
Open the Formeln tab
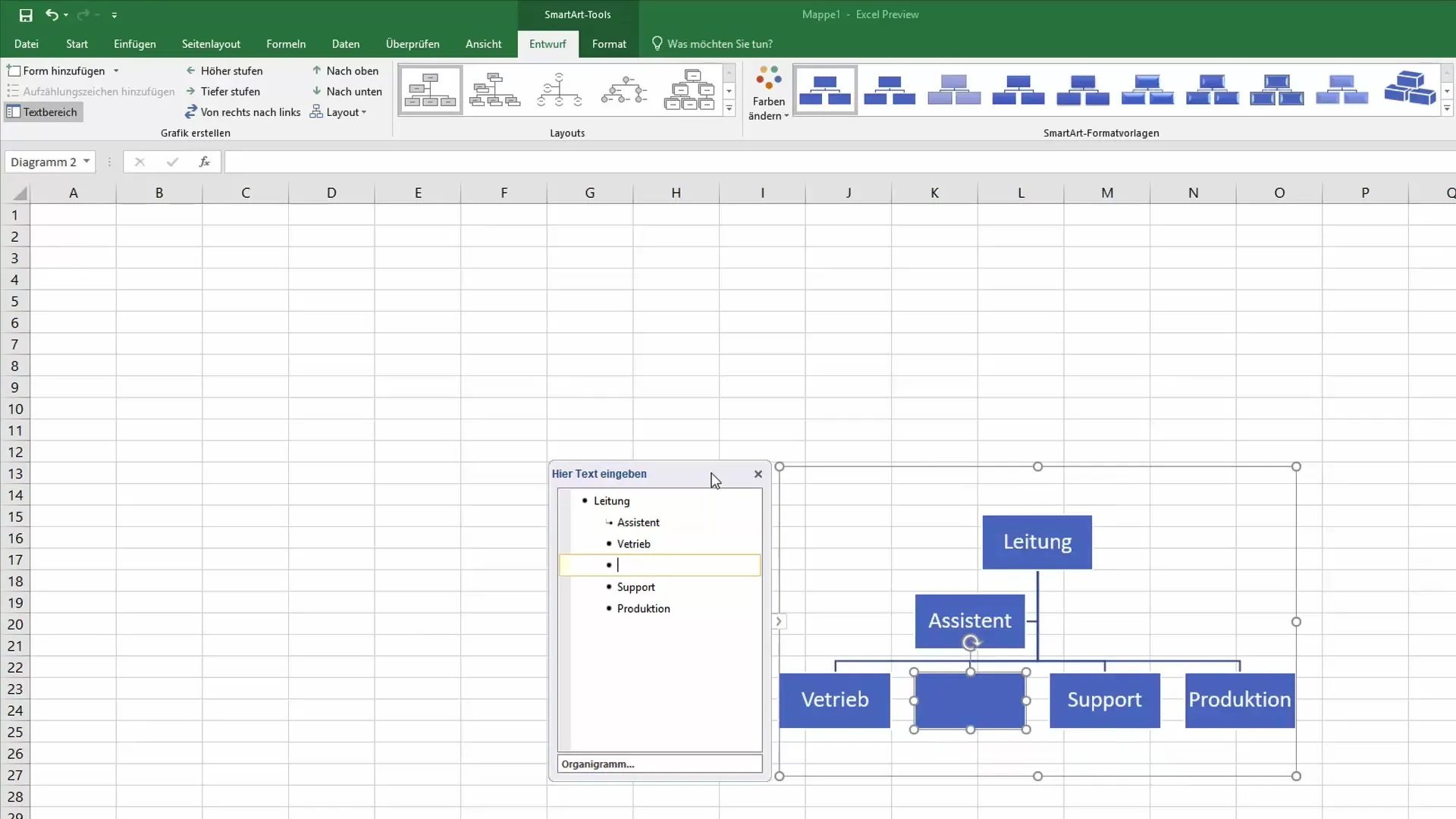pyautogui.click(x=286, y=44)
